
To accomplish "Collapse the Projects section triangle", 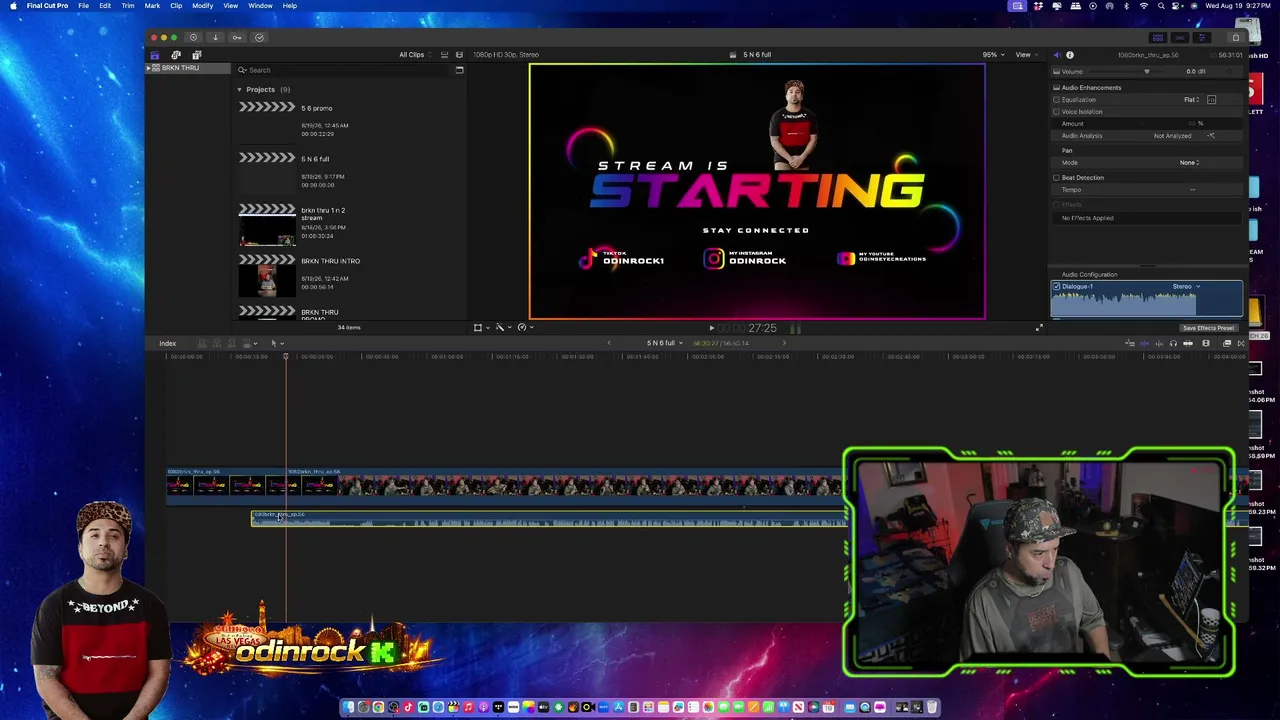I will (x=239, y=90).
